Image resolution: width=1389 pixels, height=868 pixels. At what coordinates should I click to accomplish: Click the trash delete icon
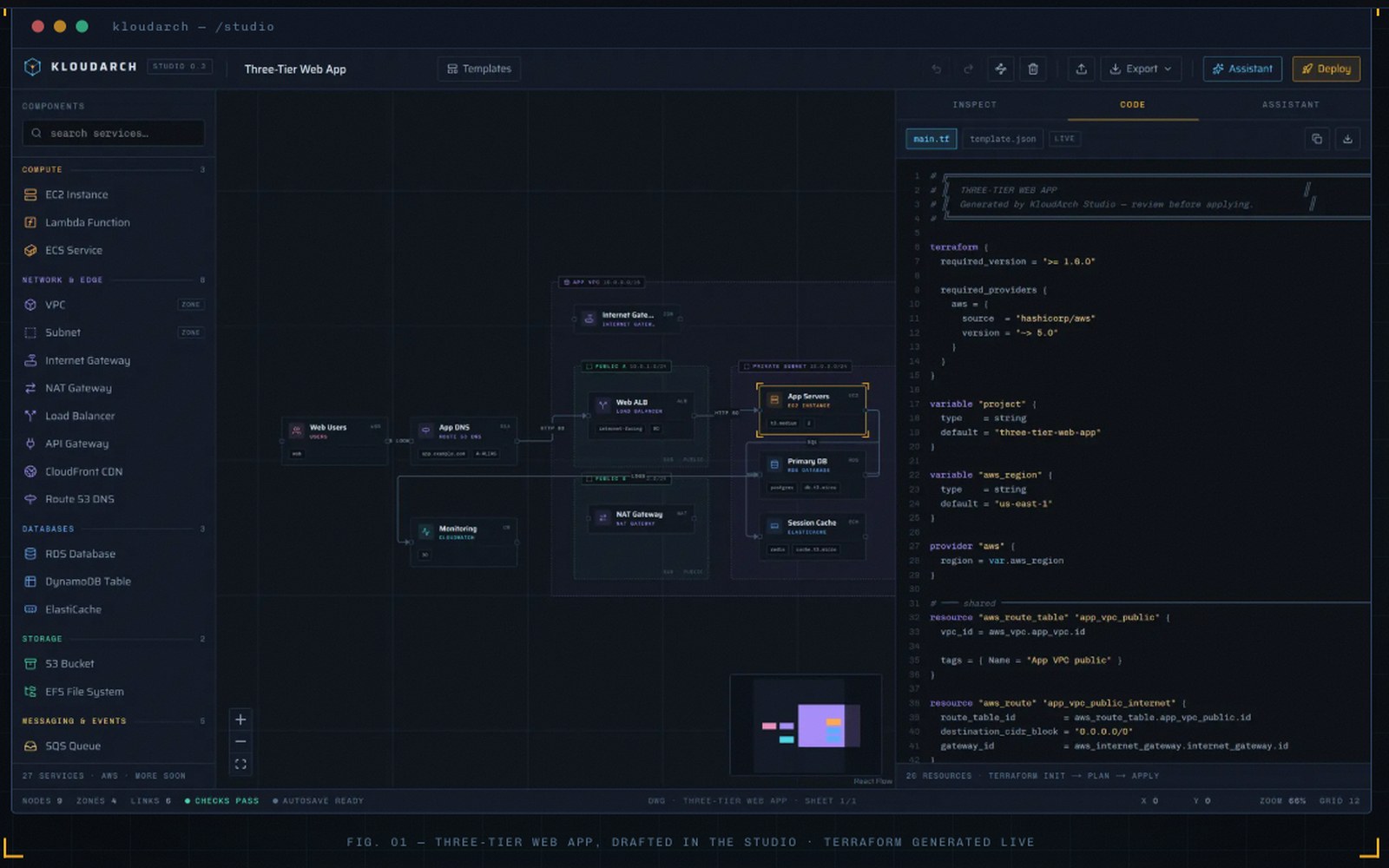[1033, 69]
